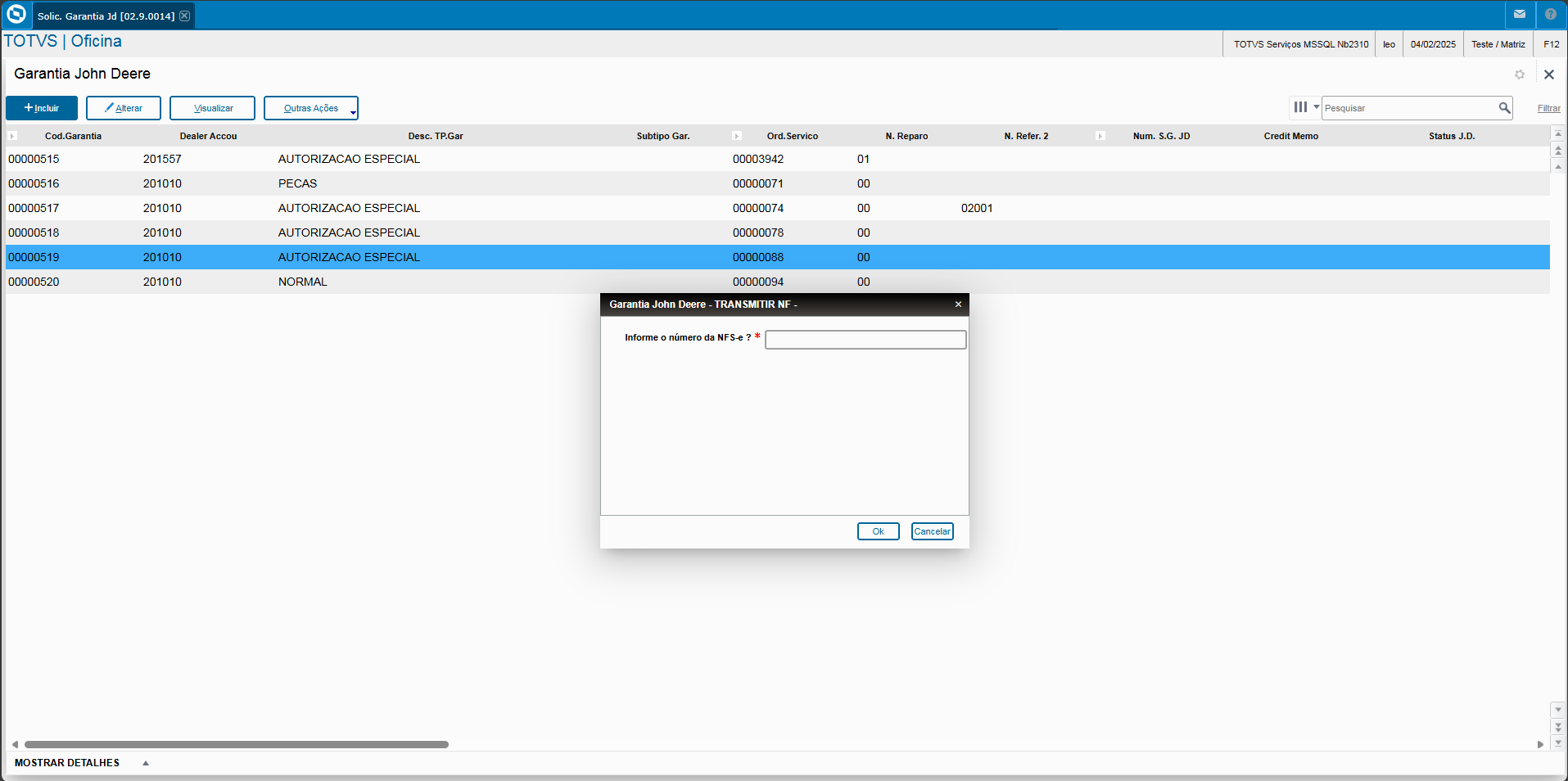Select row with code 00000515
Image resolution: width=1568 pixels, height=781 pixels.
tap(778, 159)
